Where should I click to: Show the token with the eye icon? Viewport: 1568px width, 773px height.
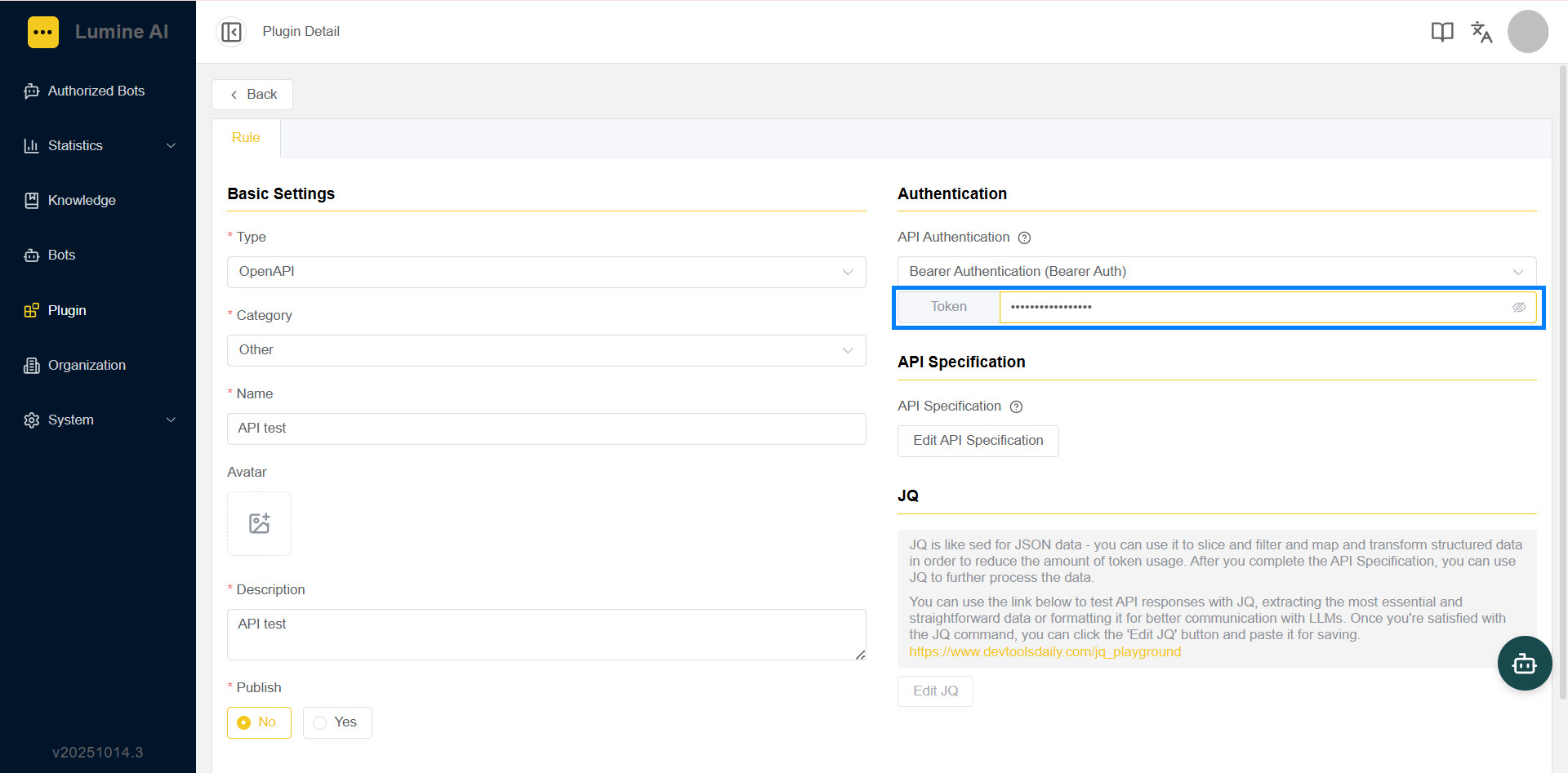click(x=1519, y=307)
